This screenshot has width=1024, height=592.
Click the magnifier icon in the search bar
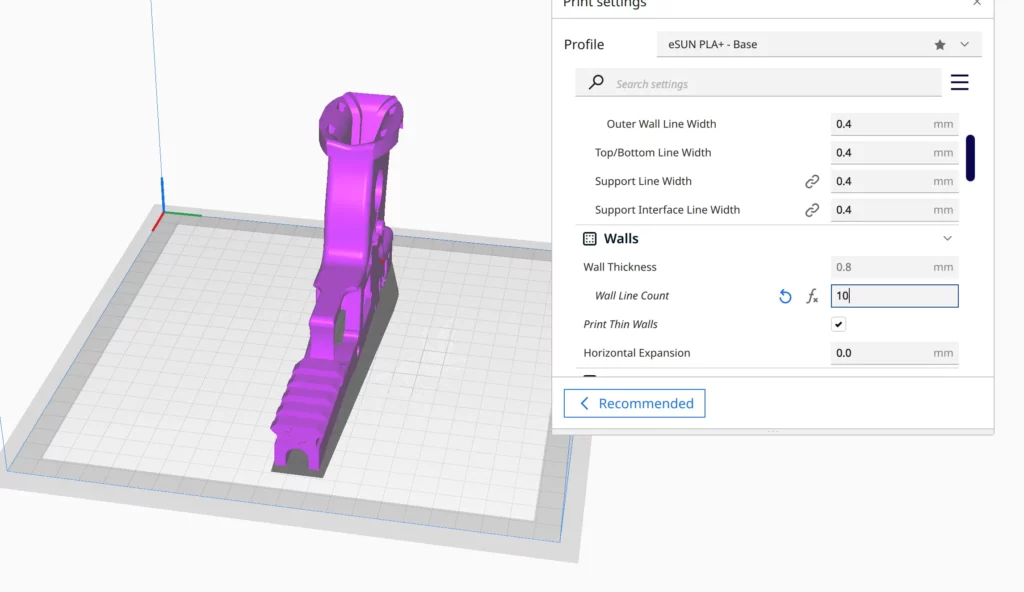tap(596, 83)
